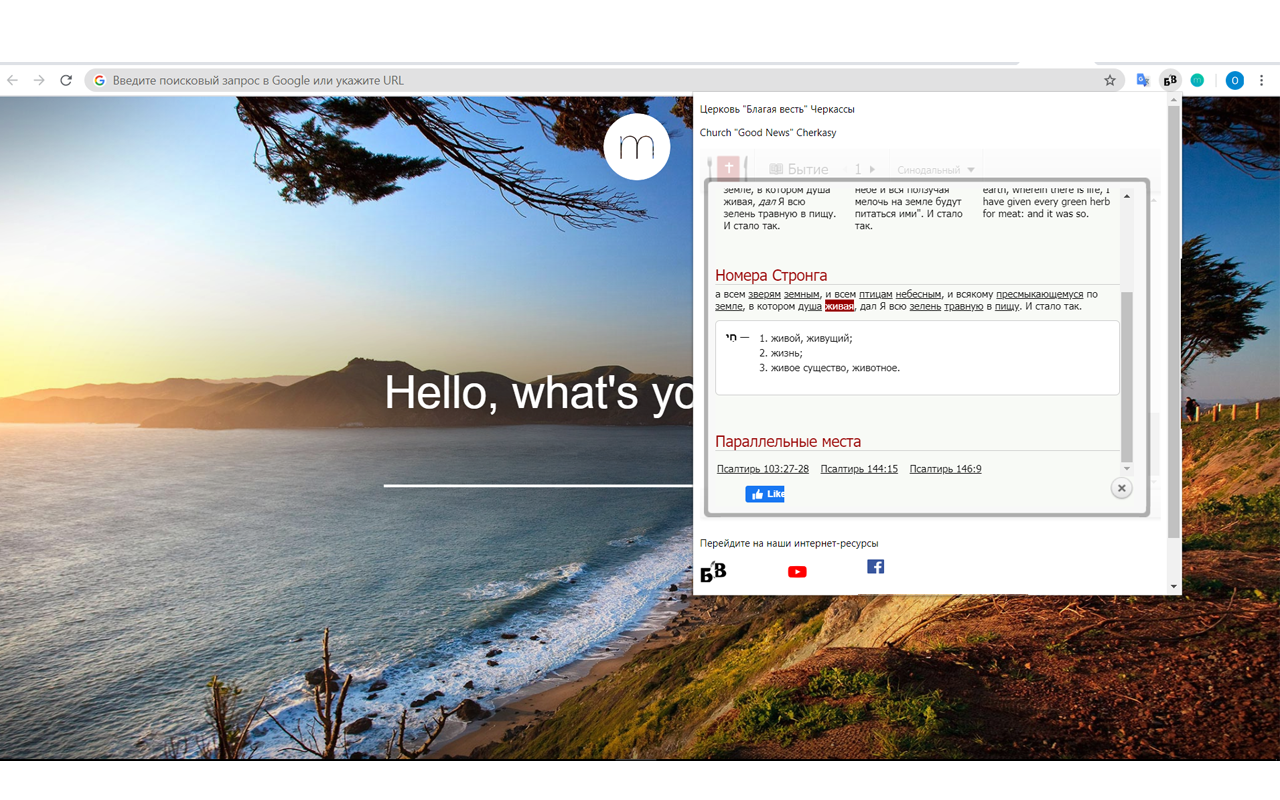Click the pink cross Bible icon
This screenshot has height=800, width=1280.
(729, 168)
